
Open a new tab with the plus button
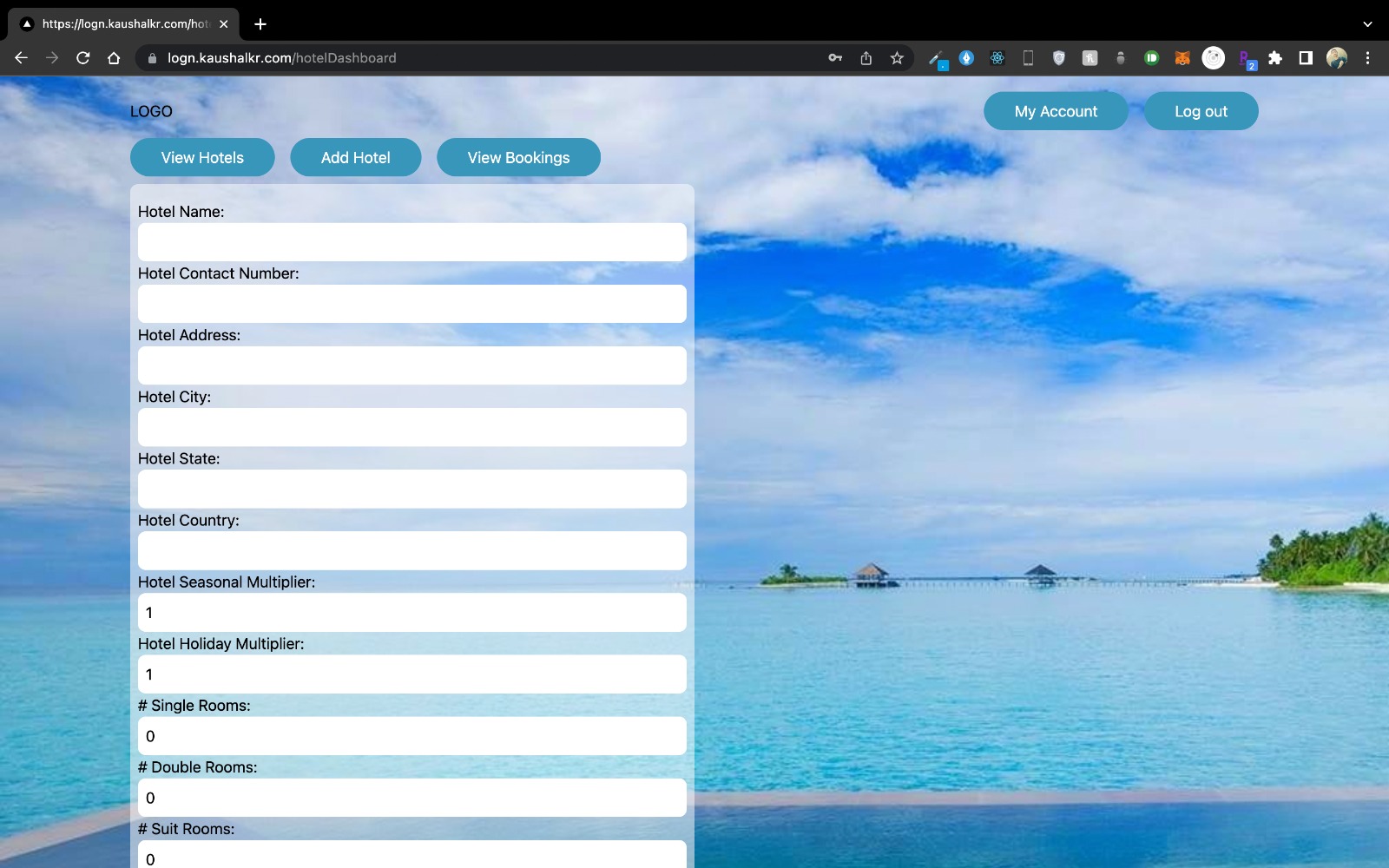tap(261, 24)
